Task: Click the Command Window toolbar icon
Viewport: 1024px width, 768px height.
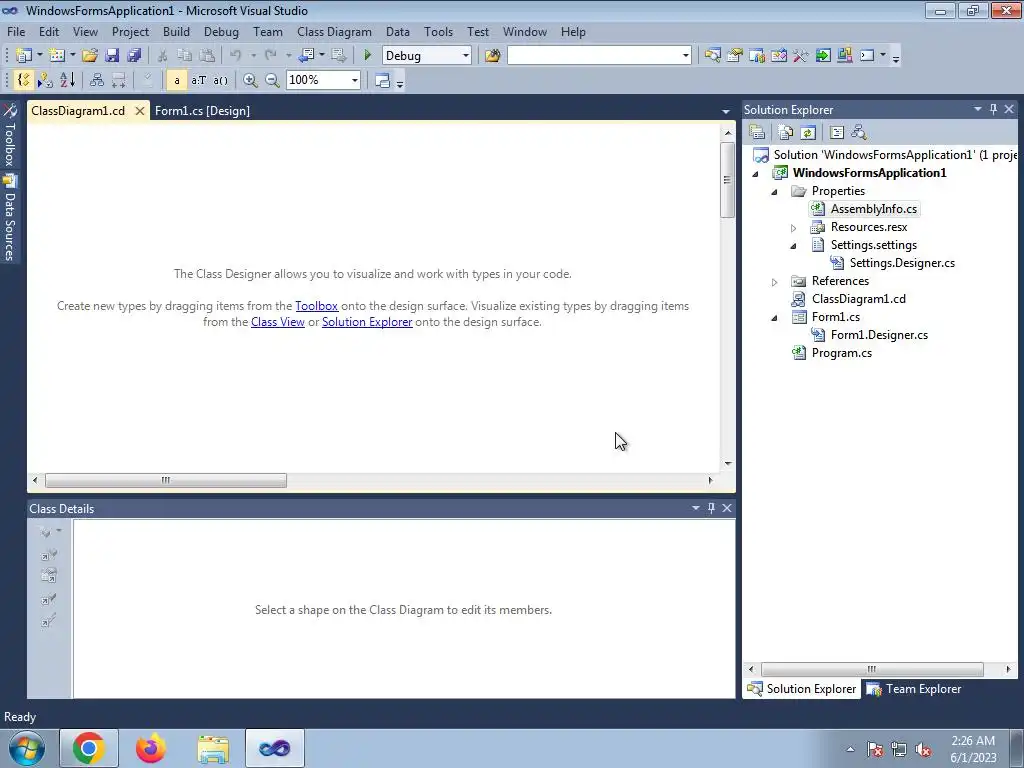Action: point(867,56)
